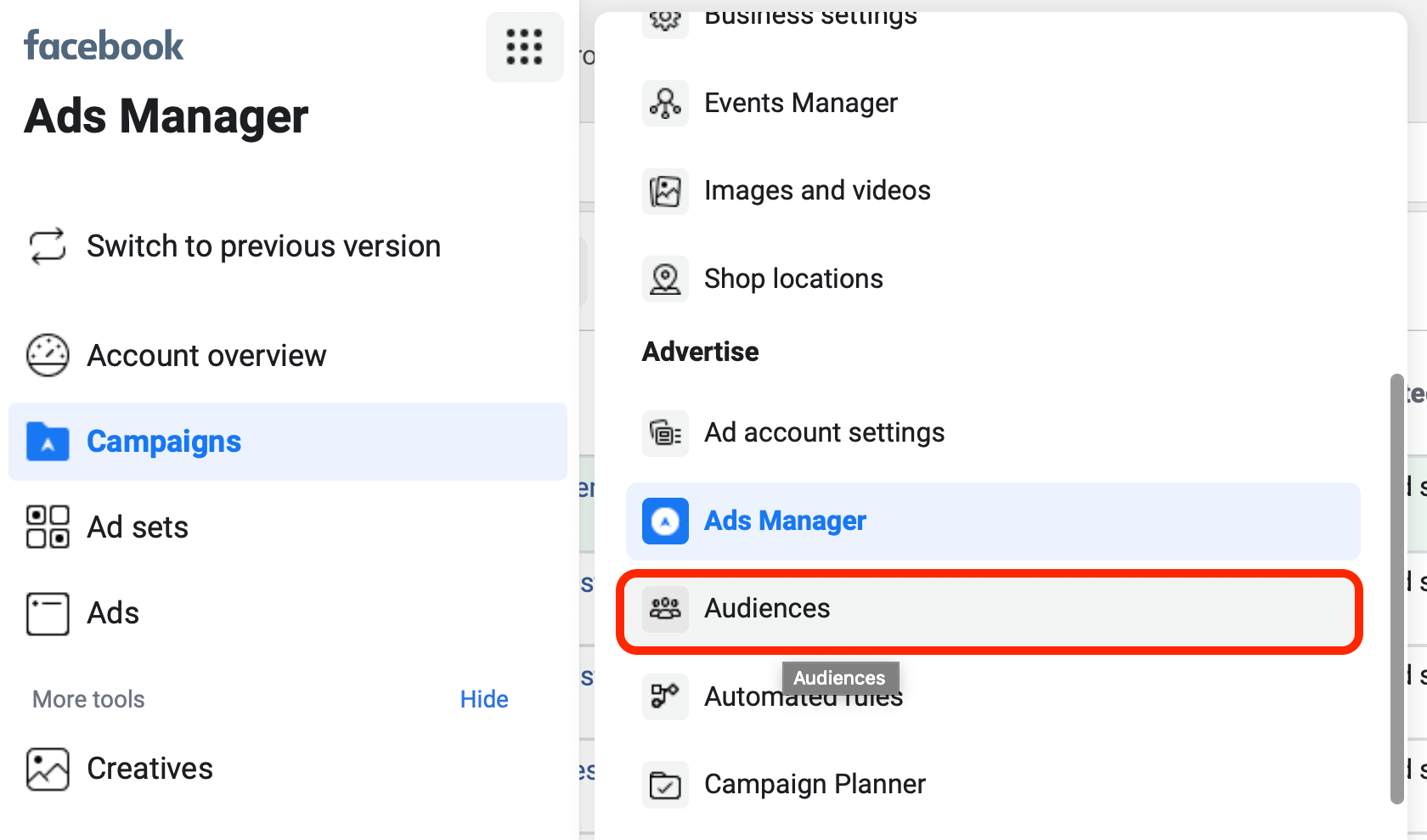Click the Ads window icon
The width and height of the screenshot is (1427, 840).
coord(48,613)
